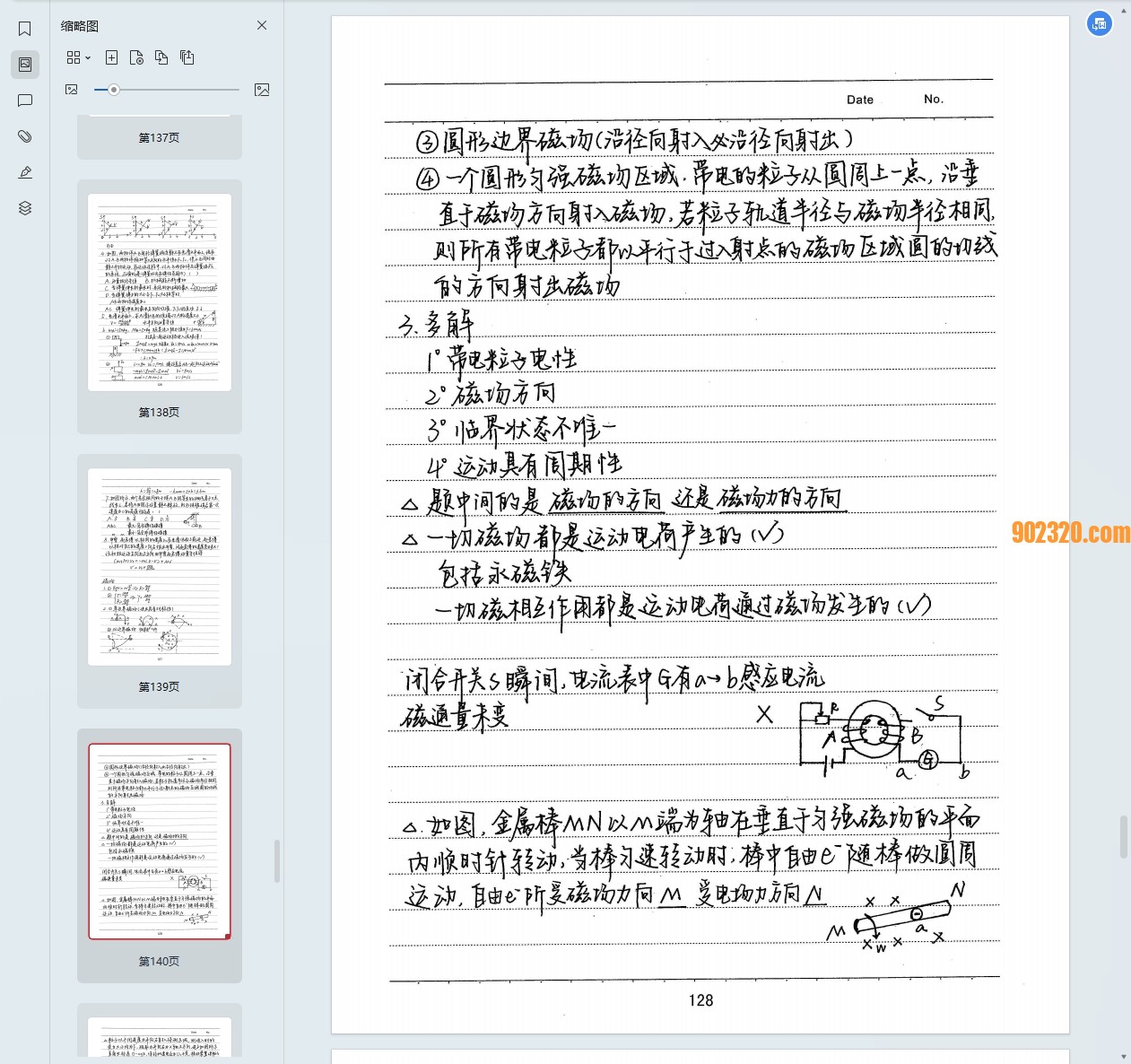The height and width of the screenshot is (1064, 1131).
Task: Click the page settings document icon
Action: pos(136,57)
